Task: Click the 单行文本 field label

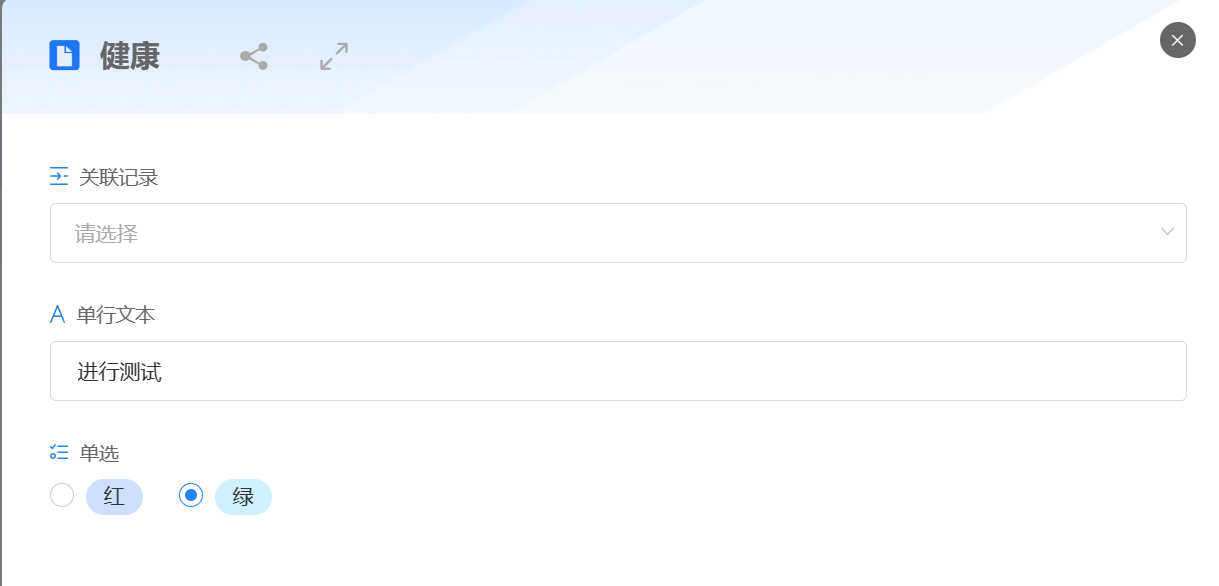Action: (116, 315)
